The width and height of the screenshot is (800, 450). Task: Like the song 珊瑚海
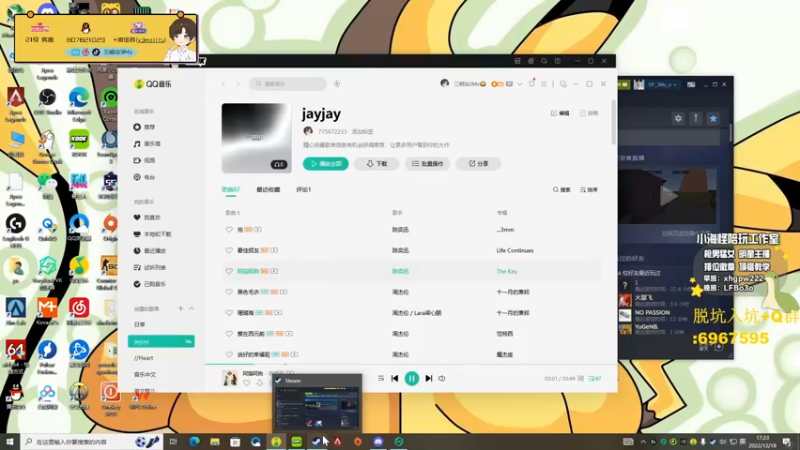click(x=229, y=313)
